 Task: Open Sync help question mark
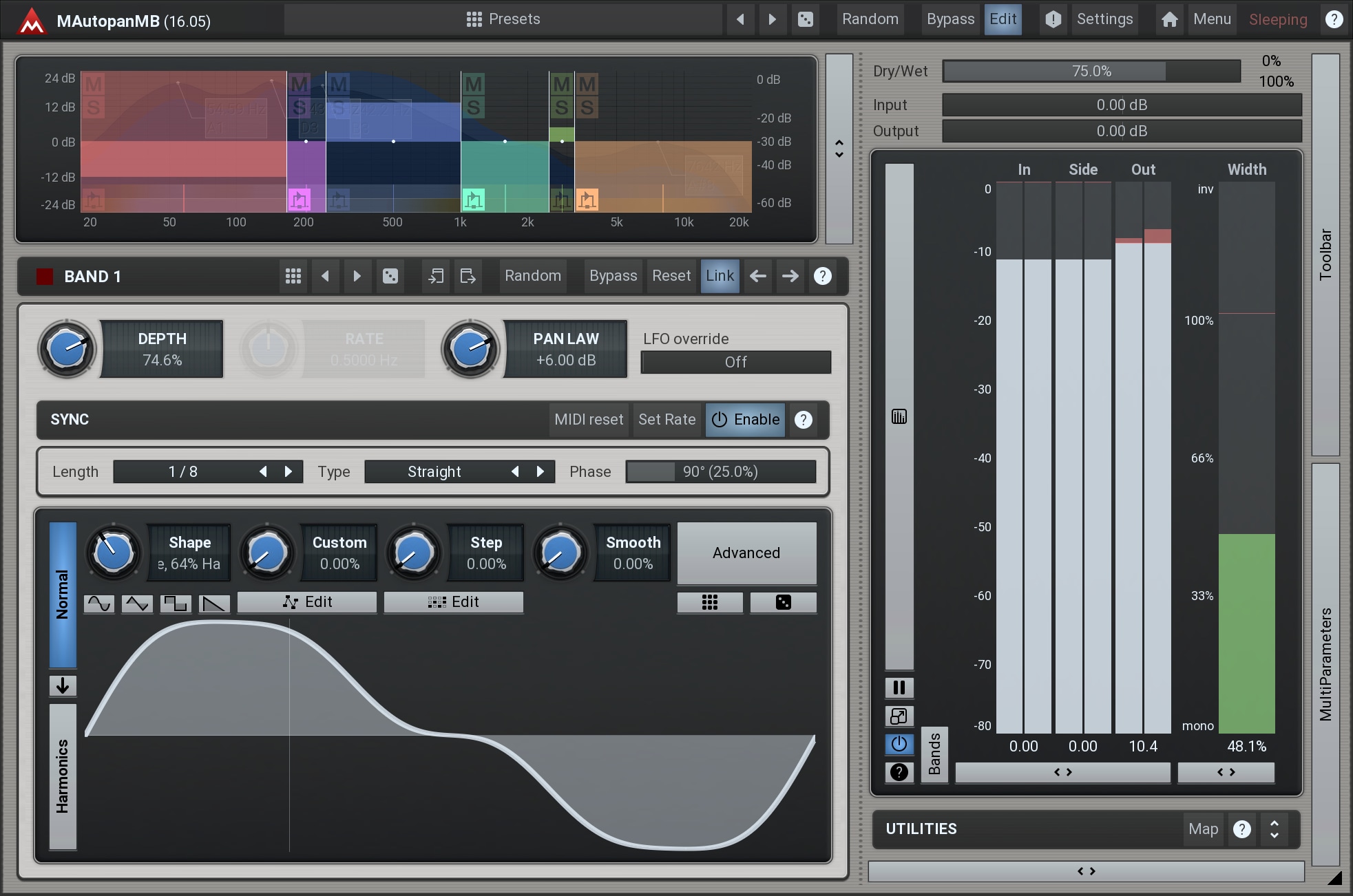pos(803,420)
